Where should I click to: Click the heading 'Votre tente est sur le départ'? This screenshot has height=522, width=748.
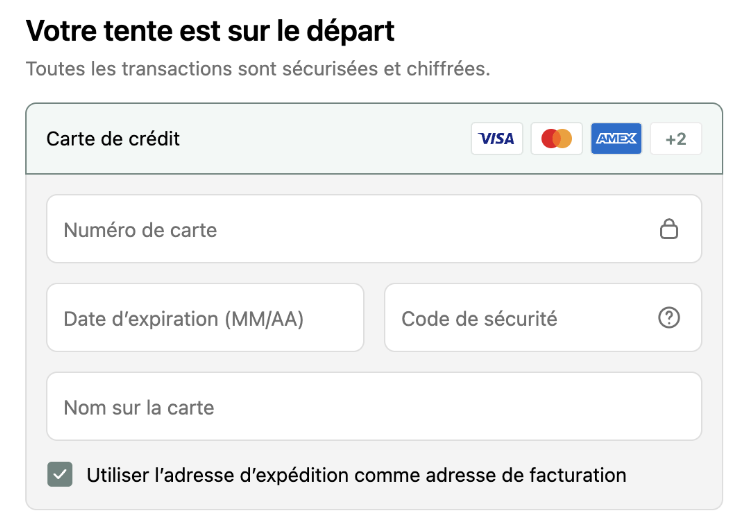[x=210, y=31]
